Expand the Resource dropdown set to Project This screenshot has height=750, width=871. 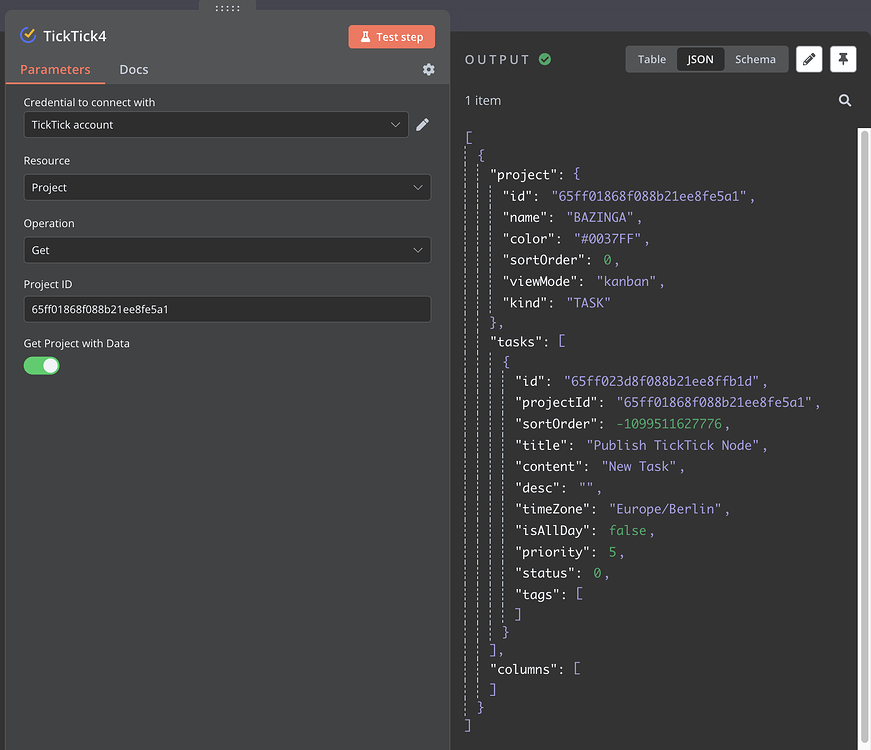[x=227, y=187]
